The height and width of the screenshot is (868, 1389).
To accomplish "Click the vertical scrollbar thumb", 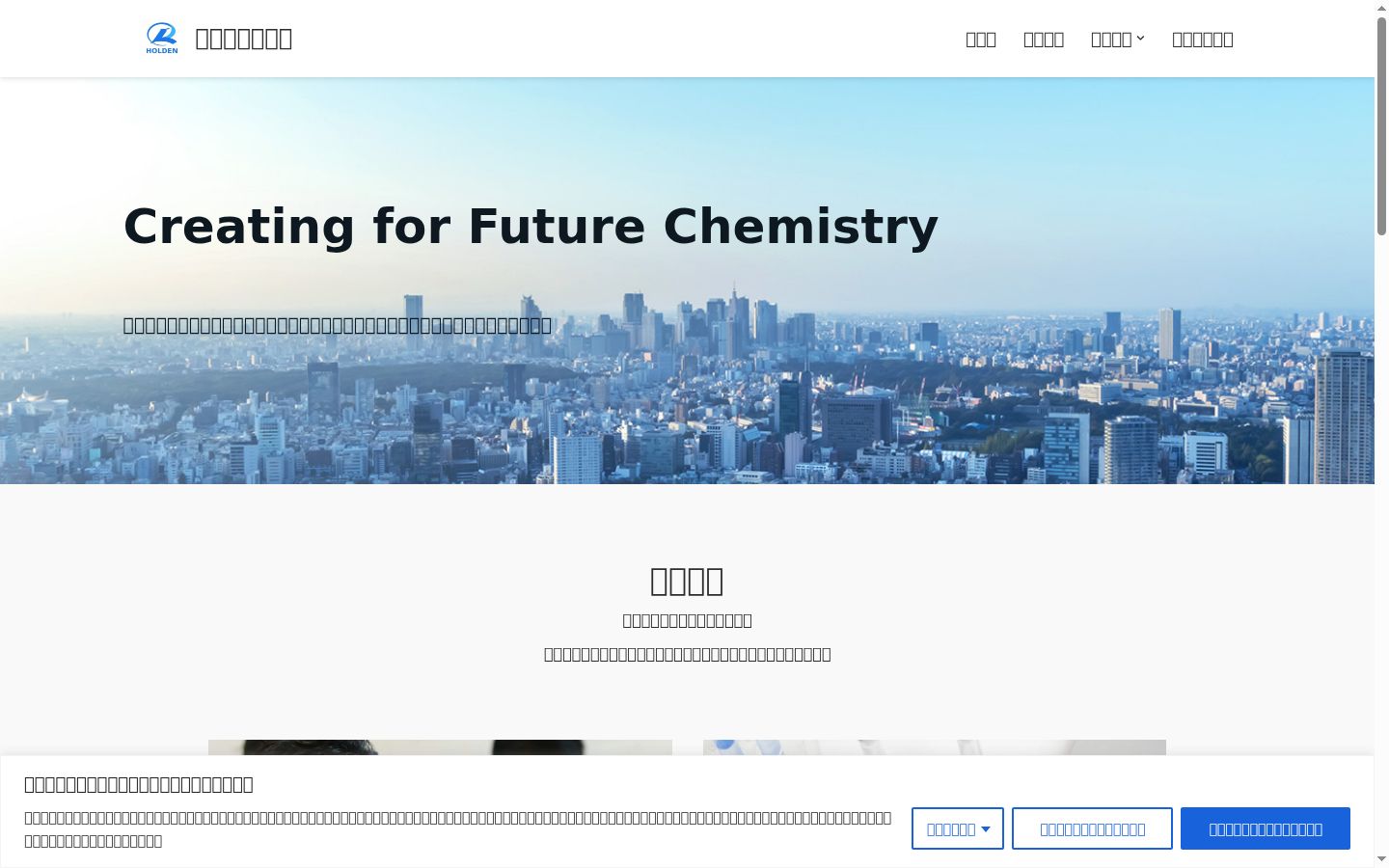I will point(1381,125).
